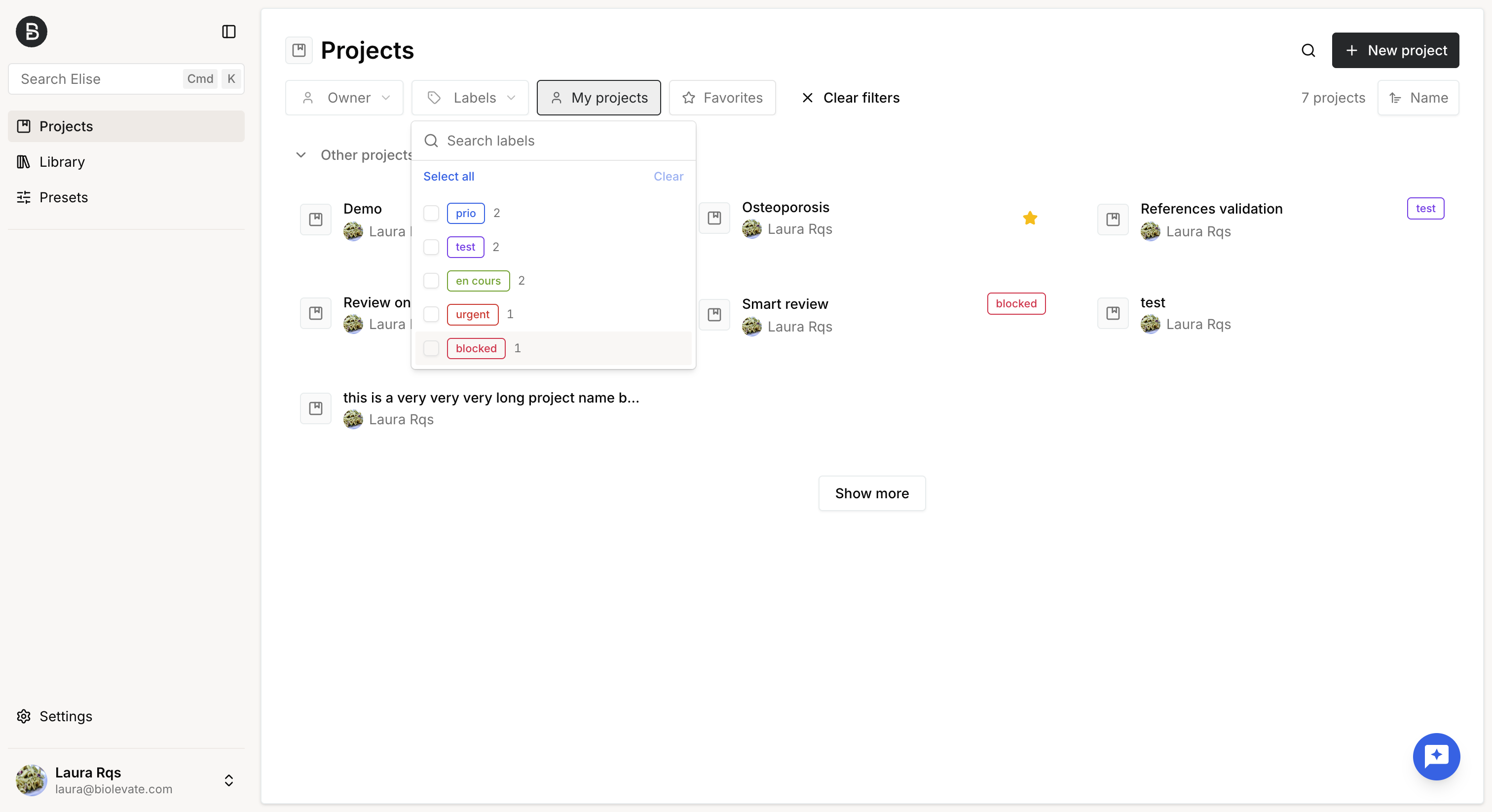The image size is (1492, 812).
Task: Focus the Search labels field
Action: pos(553,141)
